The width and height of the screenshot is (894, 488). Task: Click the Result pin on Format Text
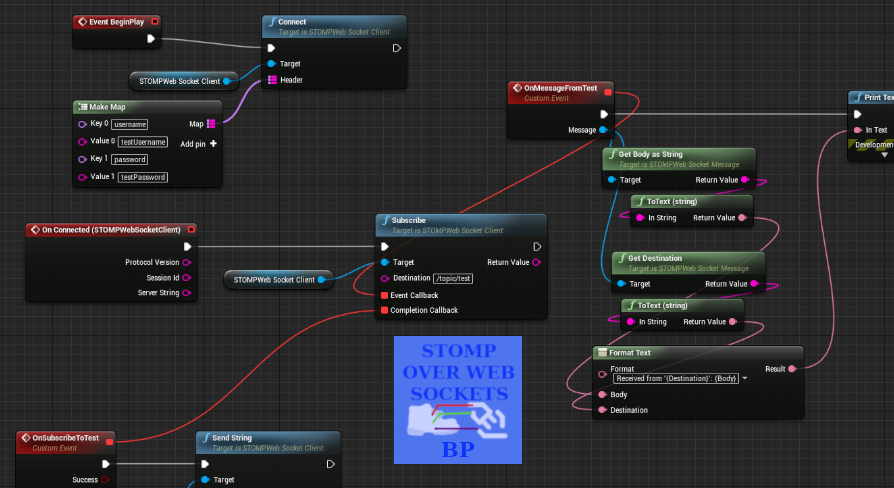click(x=792, y=369)
